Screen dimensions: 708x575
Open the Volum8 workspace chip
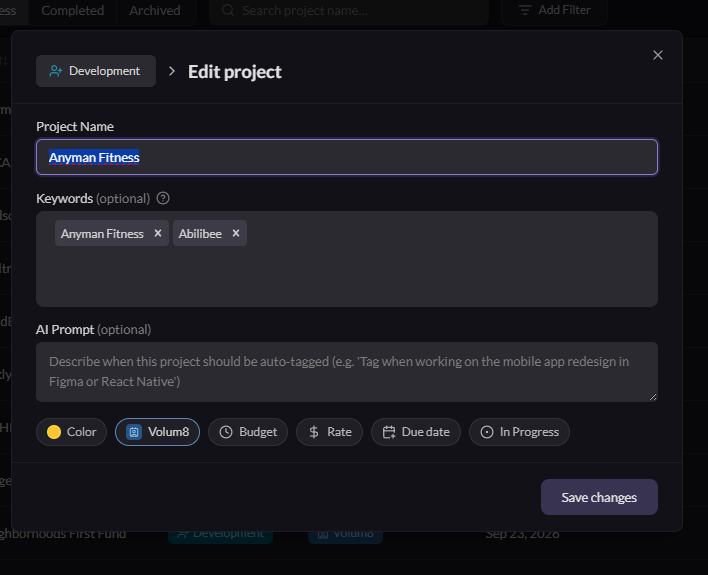coord(157,432)
